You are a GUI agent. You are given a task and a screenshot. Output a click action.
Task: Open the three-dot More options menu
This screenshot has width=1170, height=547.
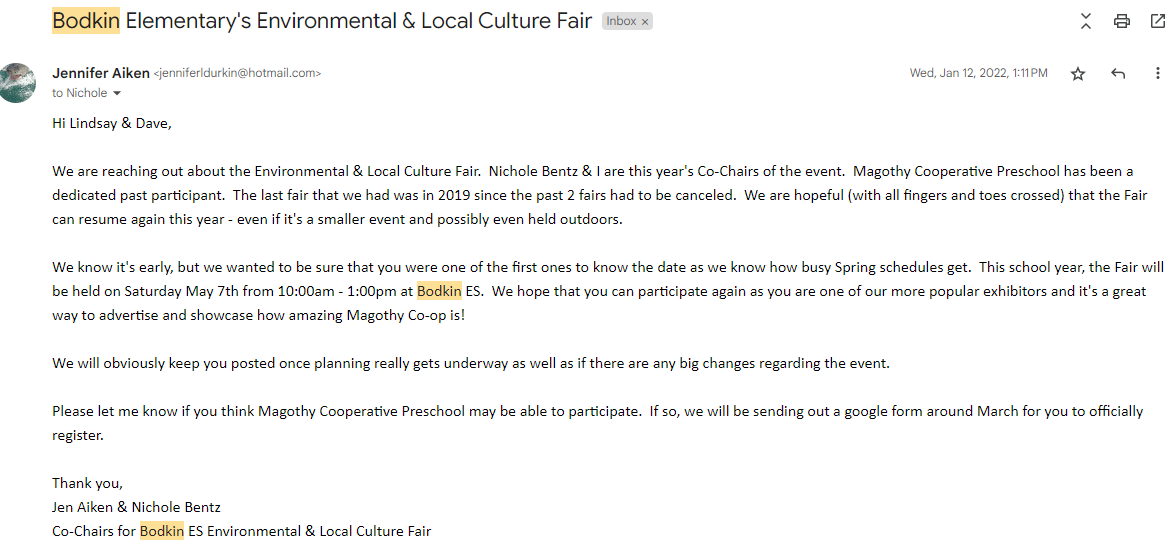(1158, 74)
